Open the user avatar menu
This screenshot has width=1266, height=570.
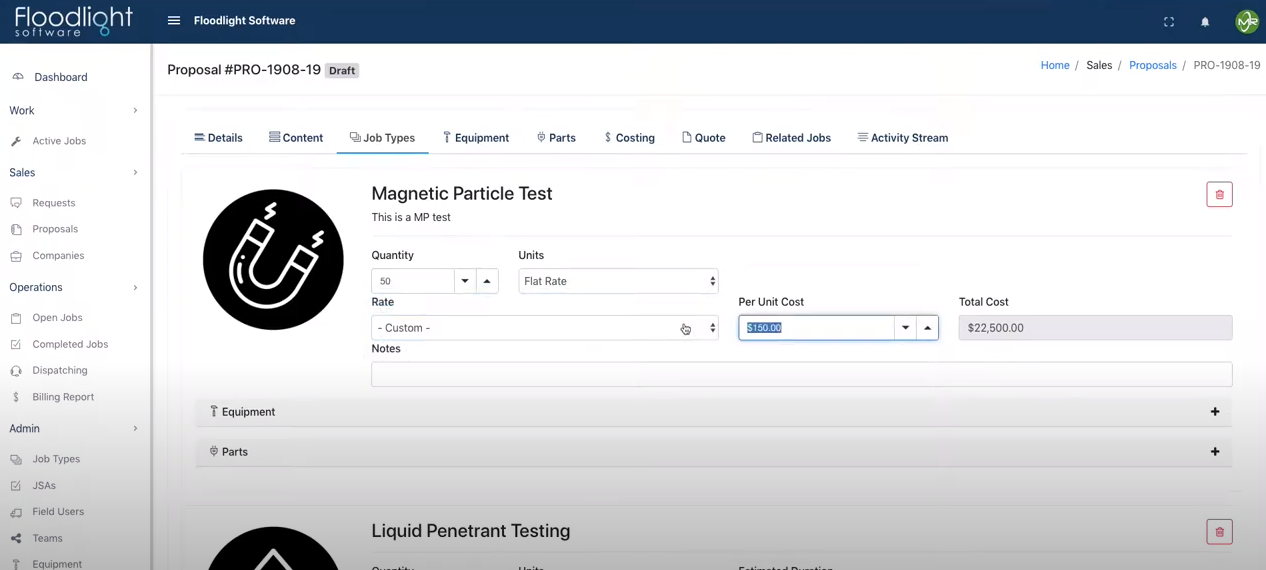(1246, 22)
